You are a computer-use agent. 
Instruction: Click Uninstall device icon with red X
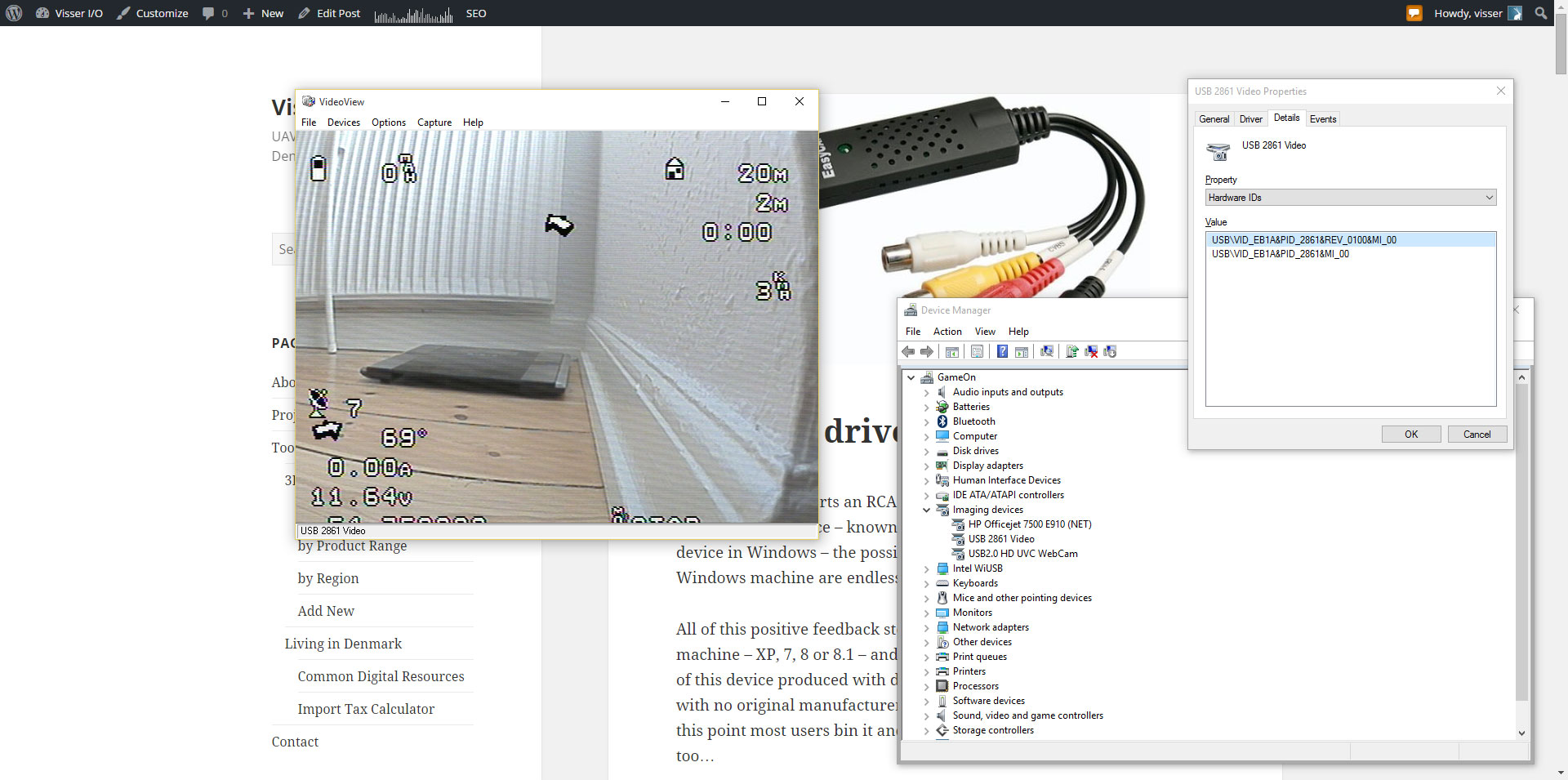pos(1091,351)
